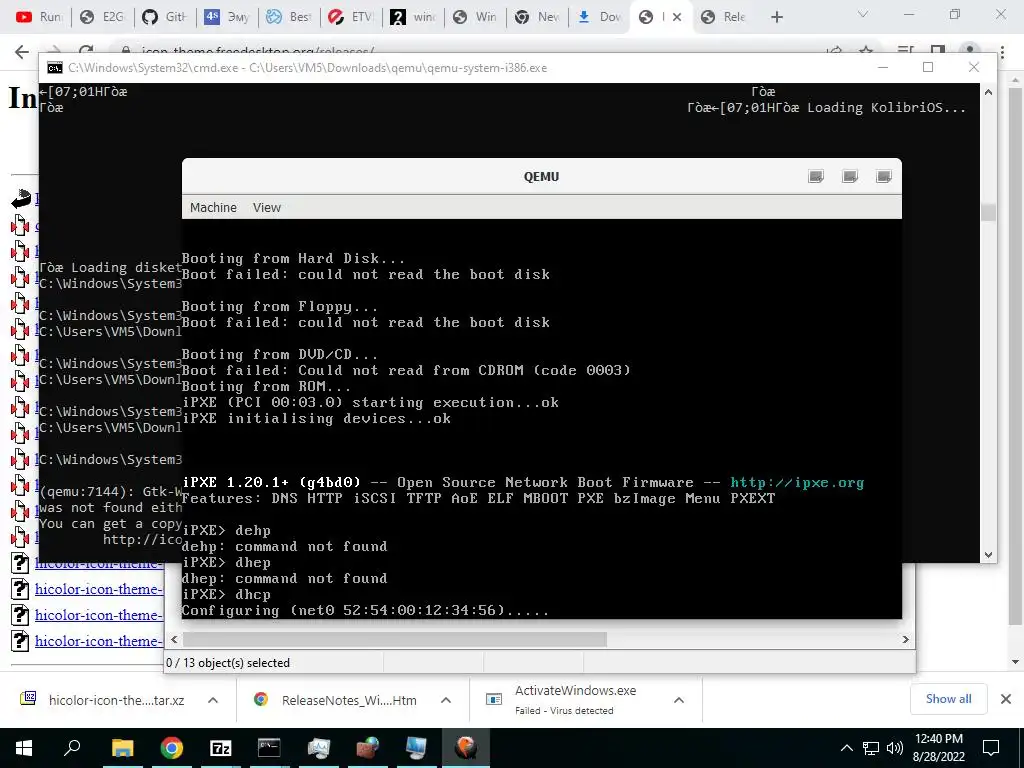Image resolution: width=1024 pixels, height=768 pixels.
Task: Click the horizontal scrollbar thumb below QEMU
Action: (394, 639)
